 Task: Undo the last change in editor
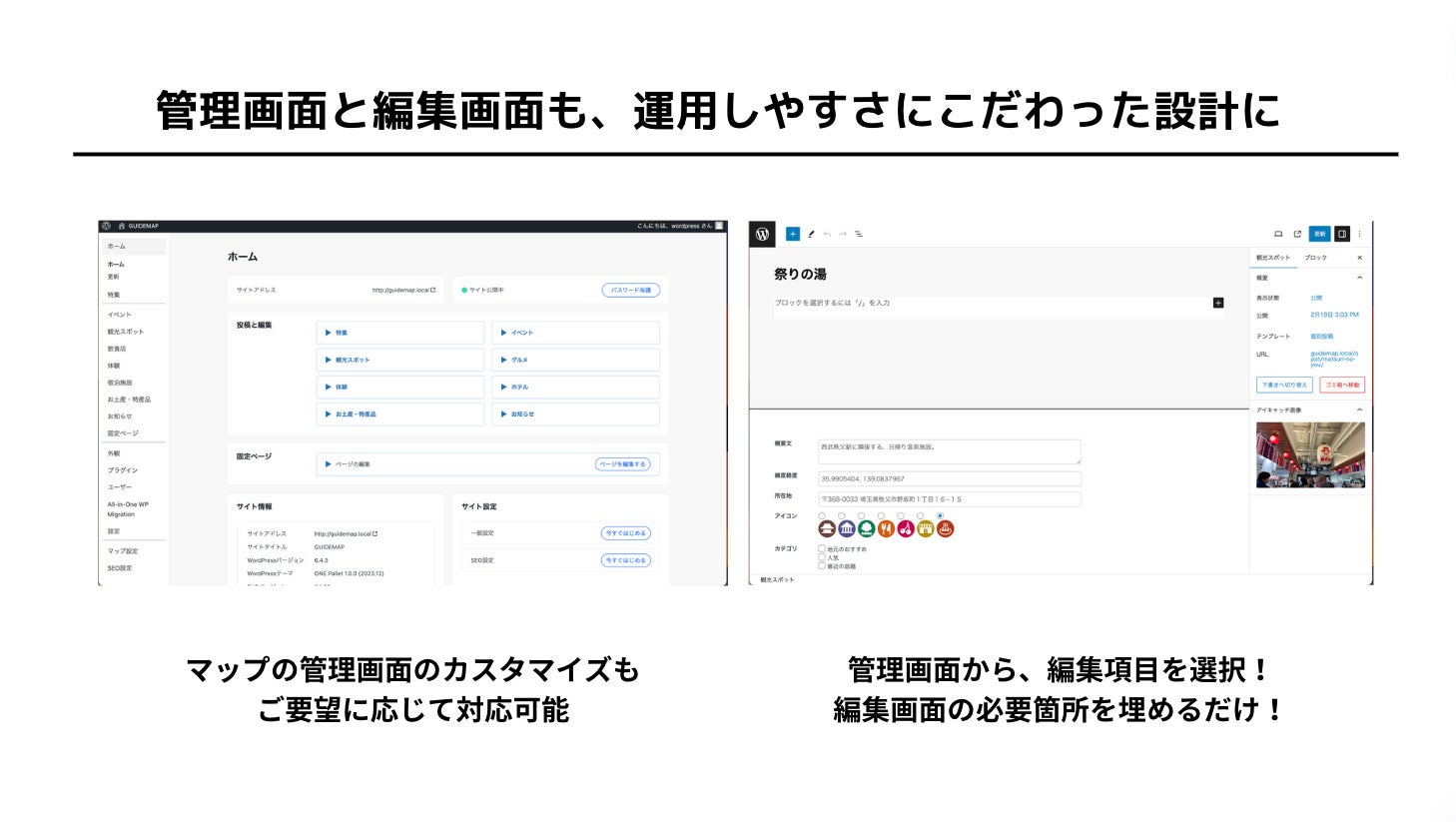click(x=827, y=234)
